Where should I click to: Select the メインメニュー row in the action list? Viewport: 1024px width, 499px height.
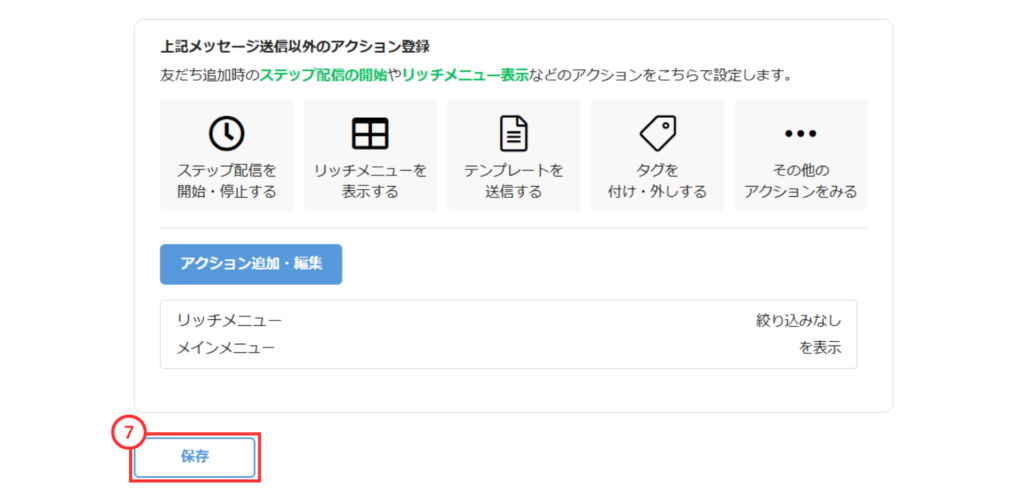[x=226, y=348]
